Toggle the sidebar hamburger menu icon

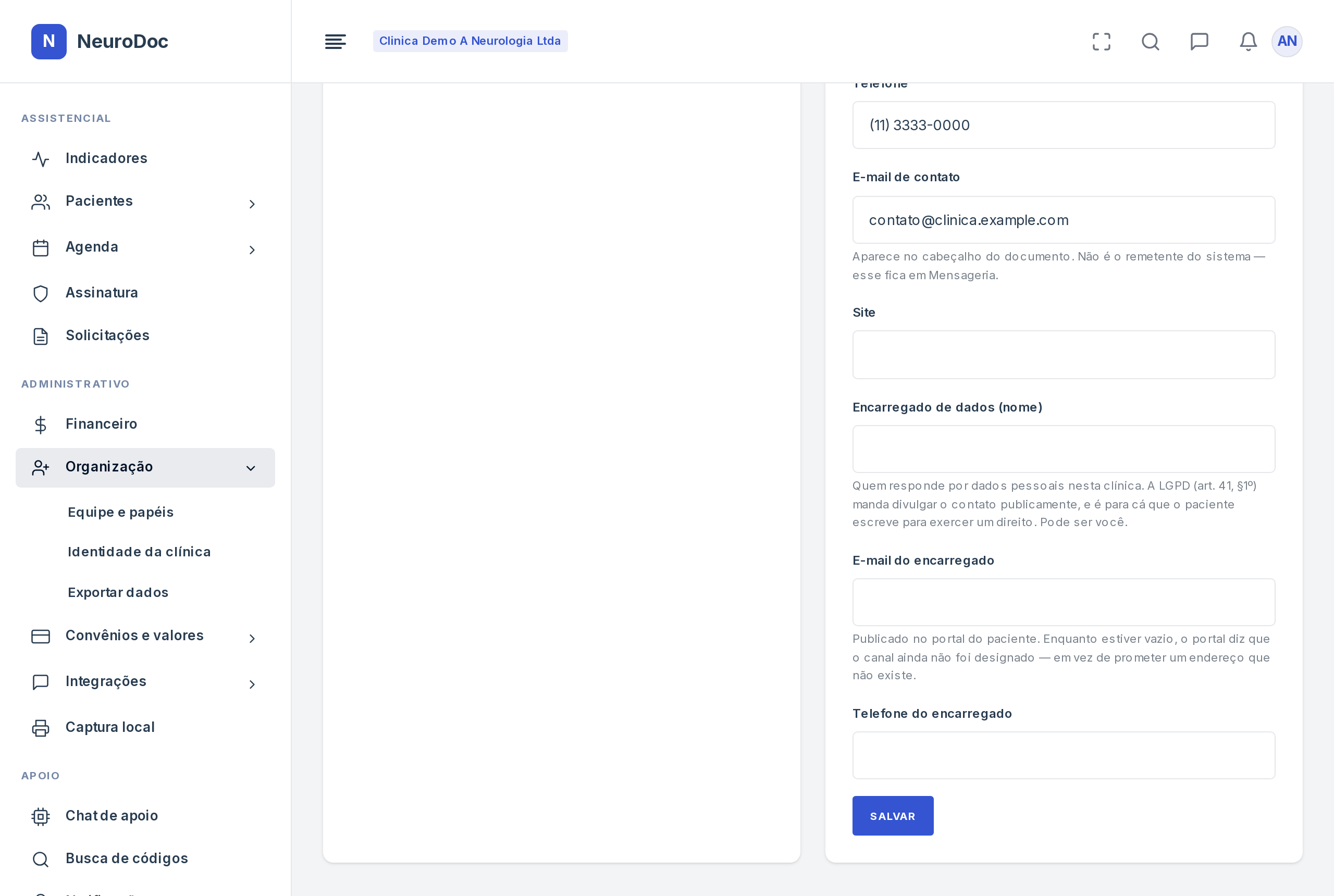coord(335,41)
